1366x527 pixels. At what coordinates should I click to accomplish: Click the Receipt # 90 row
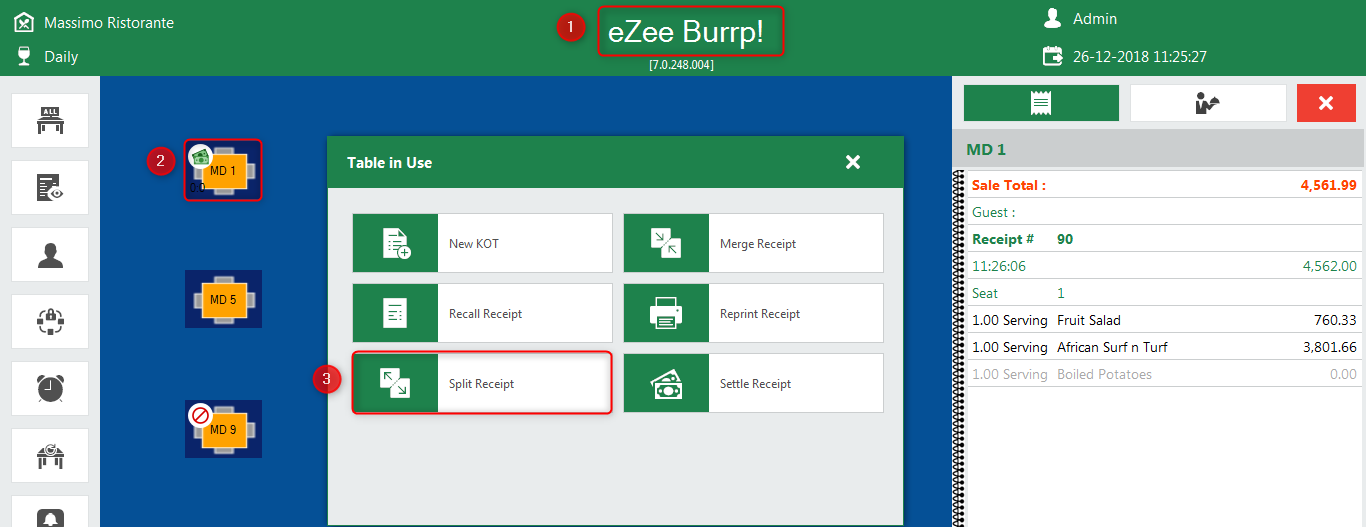[1164, 239]
